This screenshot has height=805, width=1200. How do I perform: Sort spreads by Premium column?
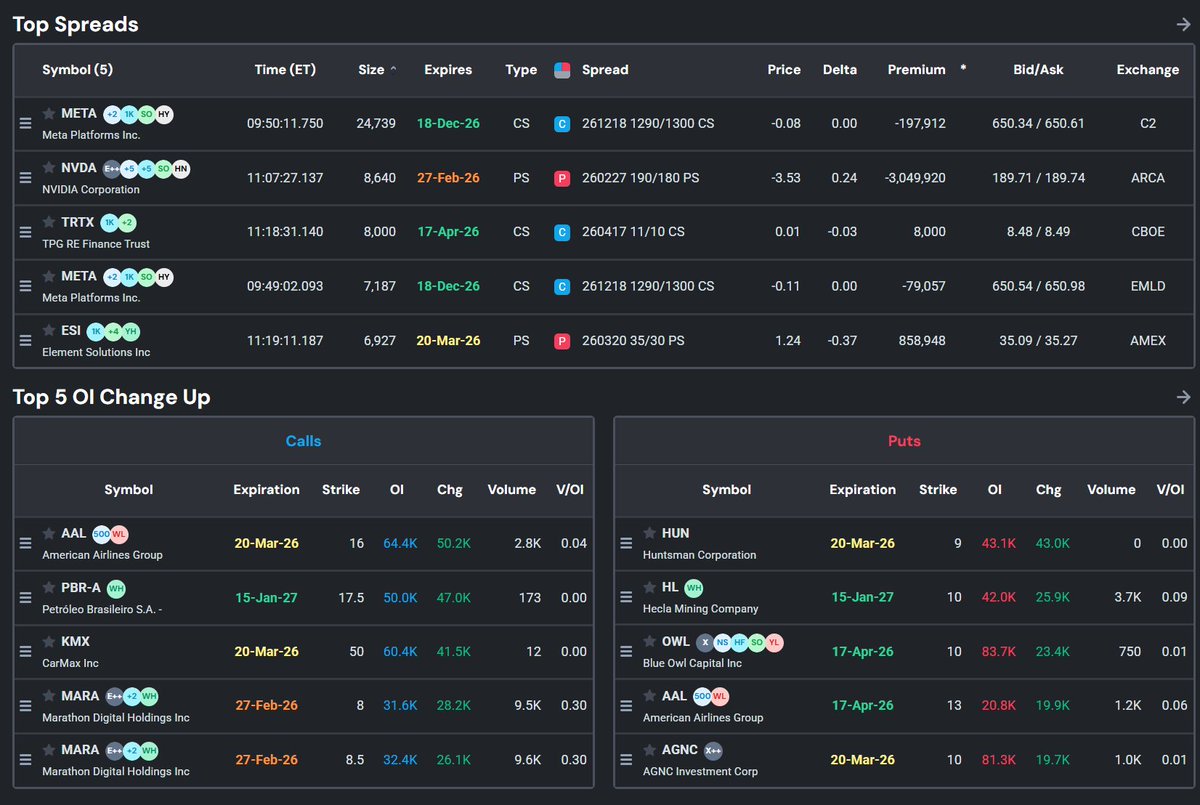point(916,70)
